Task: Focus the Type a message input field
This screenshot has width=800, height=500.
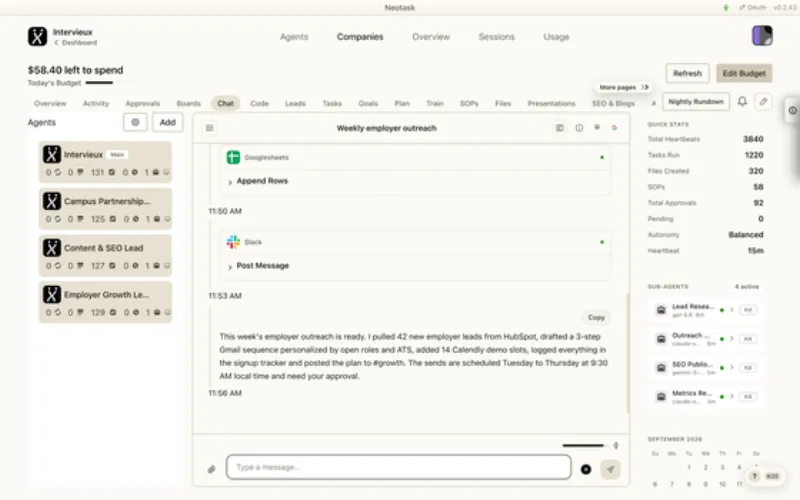Action: coord(398,467)
